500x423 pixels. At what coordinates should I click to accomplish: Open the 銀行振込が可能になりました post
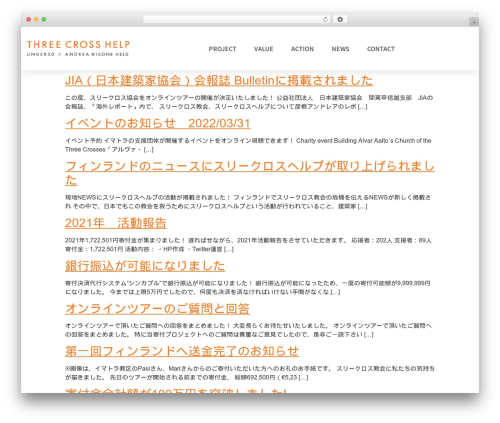click(145, 266)
